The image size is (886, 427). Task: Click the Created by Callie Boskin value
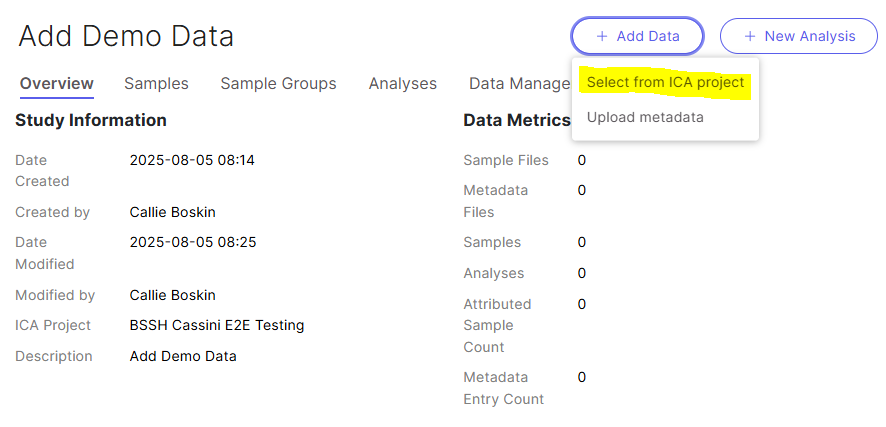tap(172, 212)
